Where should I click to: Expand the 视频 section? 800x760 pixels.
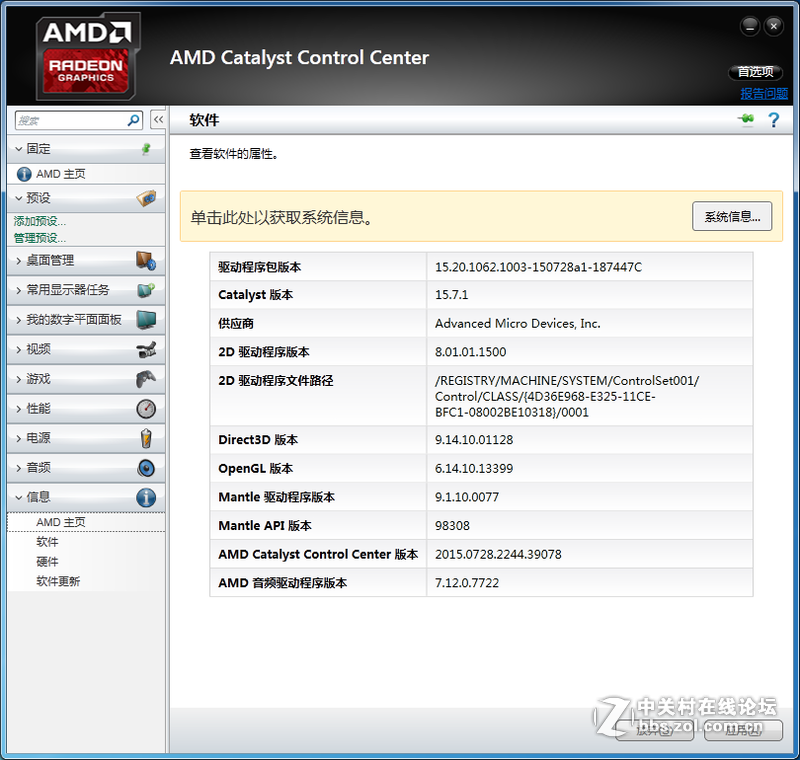click(x=19, y=350)
